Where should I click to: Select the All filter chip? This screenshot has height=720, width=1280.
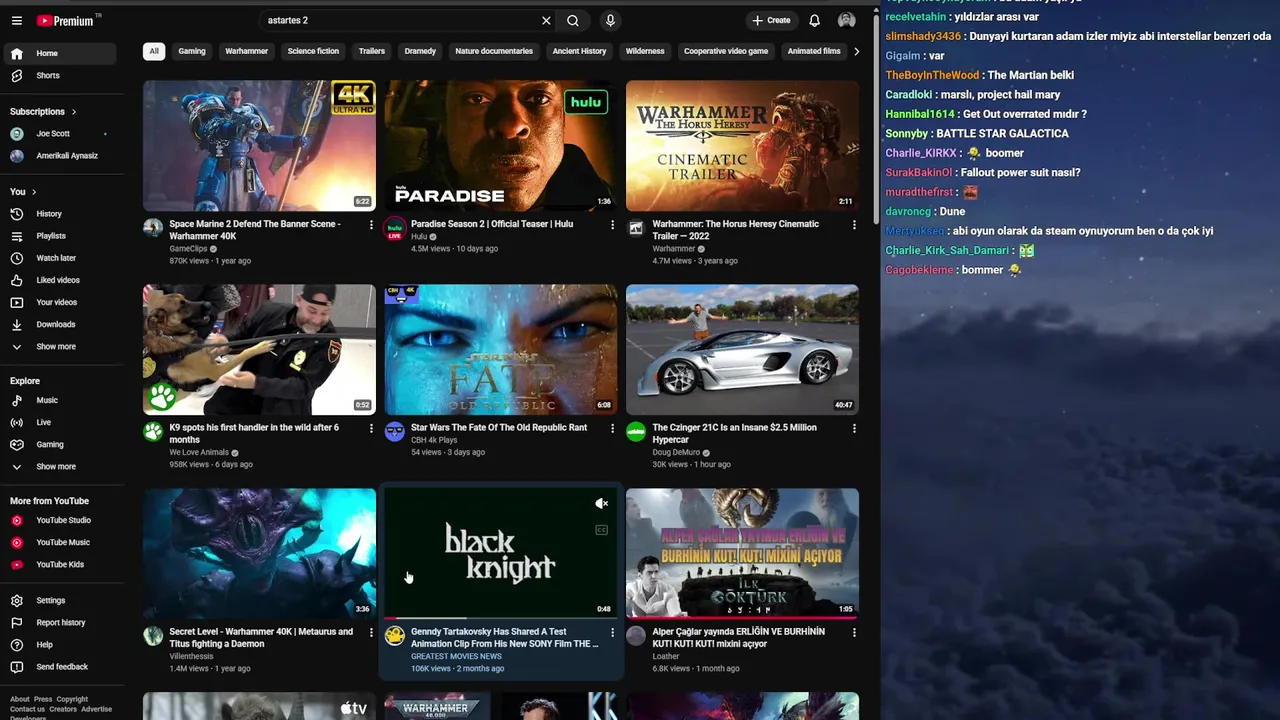(154, 51)
